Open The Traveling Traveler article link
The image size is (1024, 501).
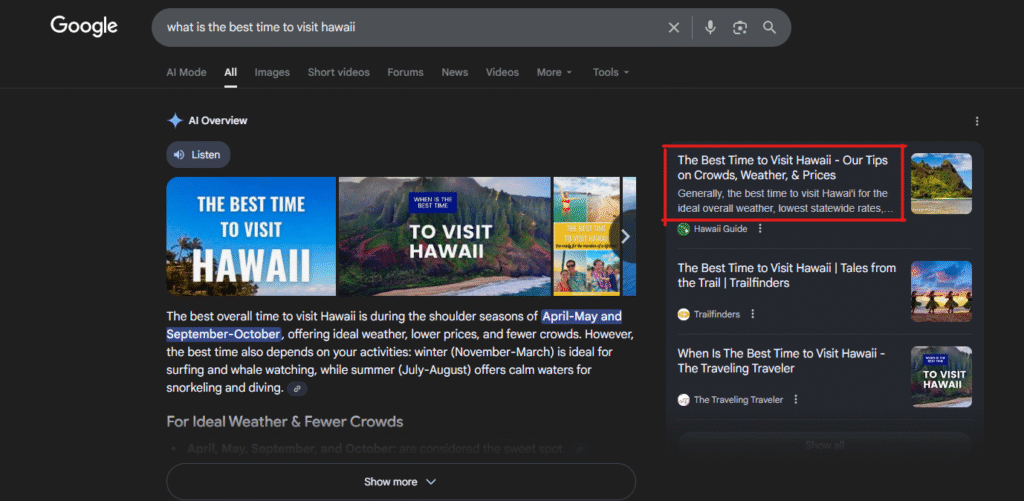click(x=781, y=361)
